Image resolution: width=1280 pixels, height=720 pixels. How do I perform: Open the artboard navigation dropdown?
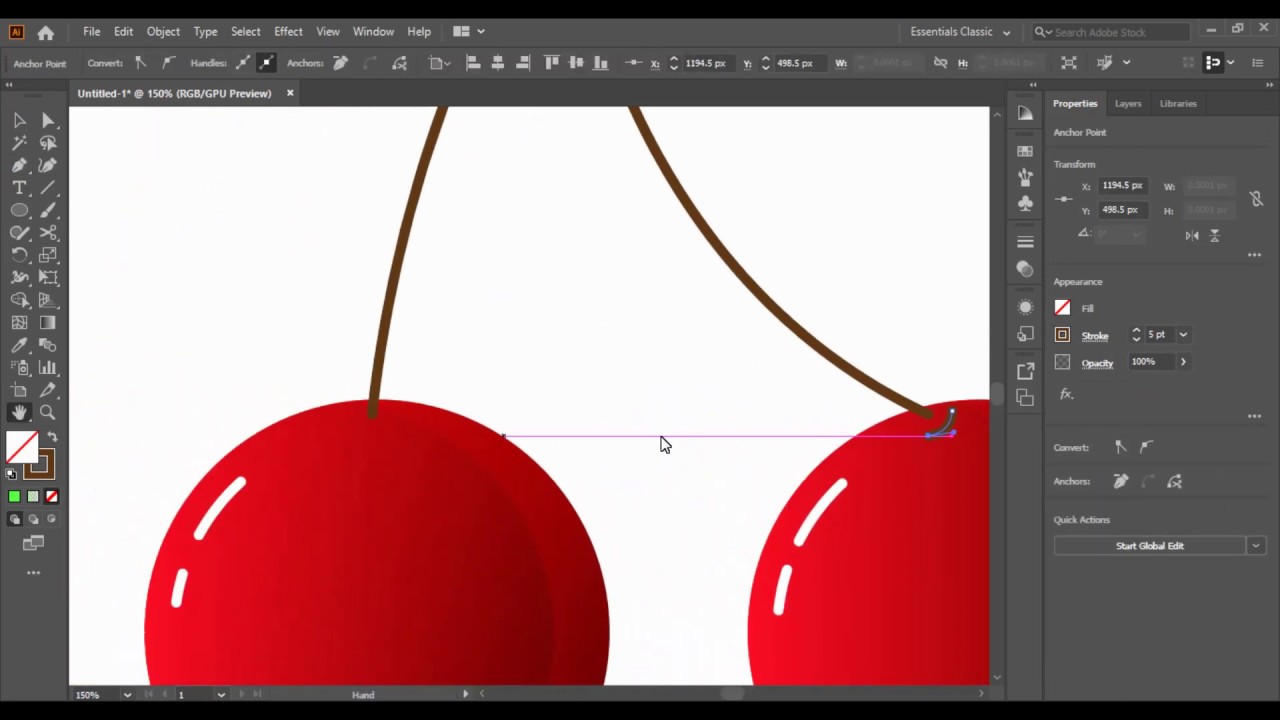220,695
